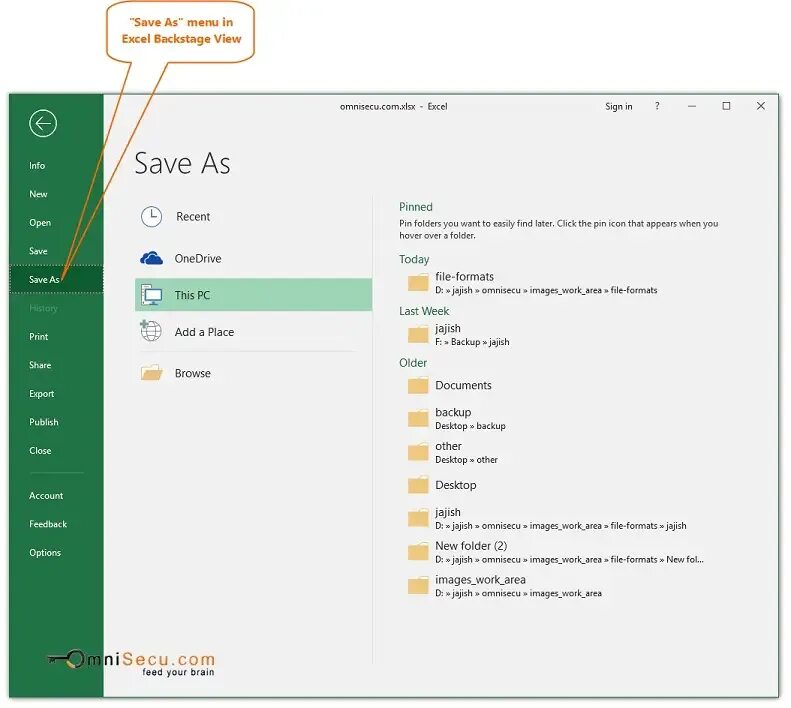The image size is (791, 708).
Task: Click the Documents folder icon
Action: (418, 386)
